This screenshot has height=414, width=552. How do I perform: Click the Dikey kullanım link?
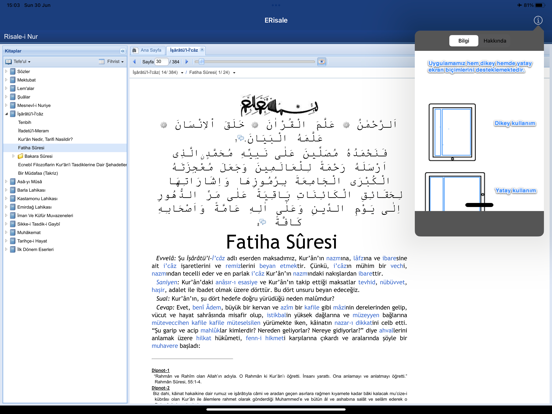click(515, 123)
